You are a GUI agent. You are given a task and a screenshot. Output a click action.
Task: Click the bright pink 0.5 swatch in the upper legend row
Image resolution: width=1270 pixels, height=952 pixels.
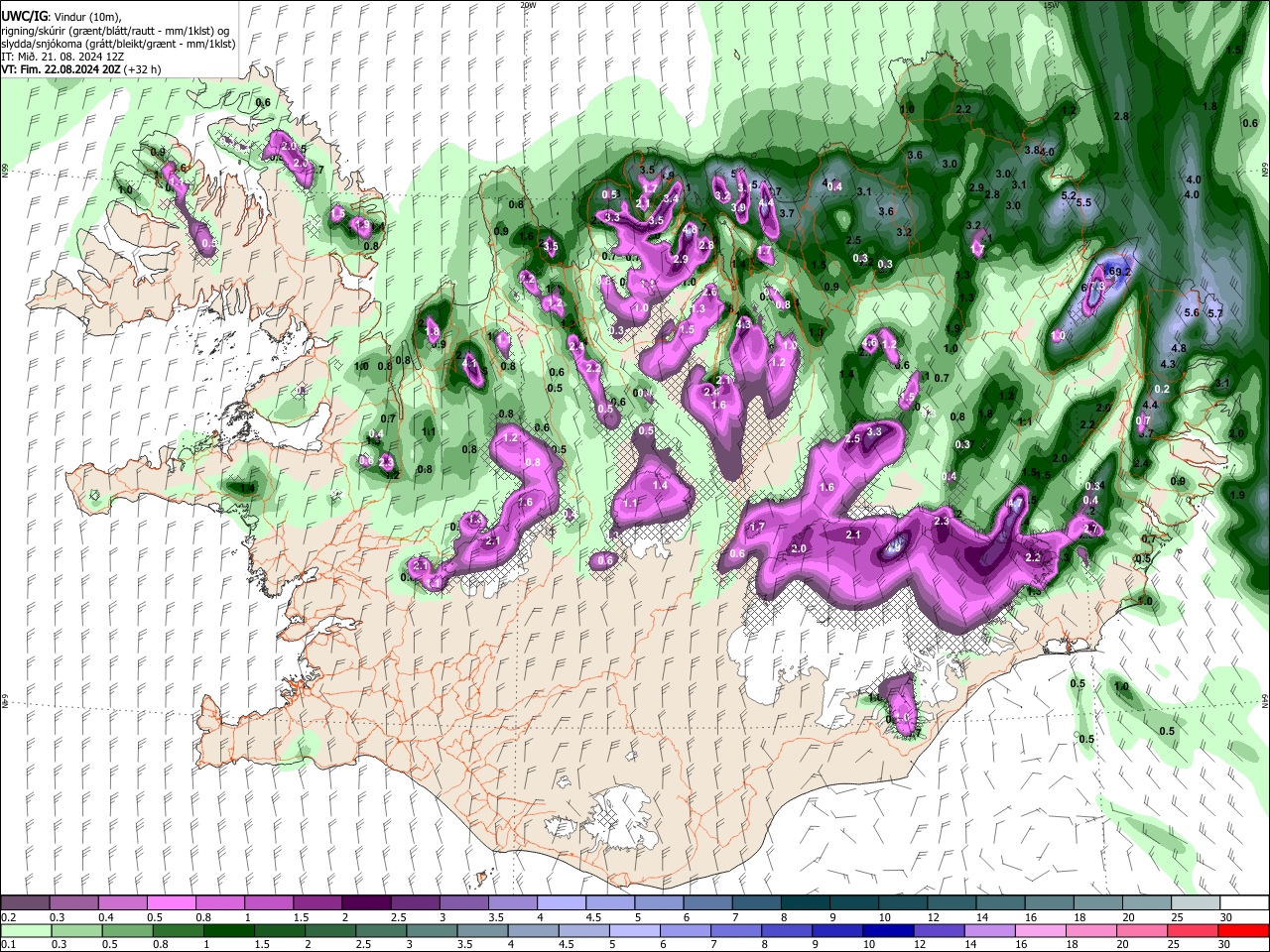pyautogui.click(x=171, y=903)
